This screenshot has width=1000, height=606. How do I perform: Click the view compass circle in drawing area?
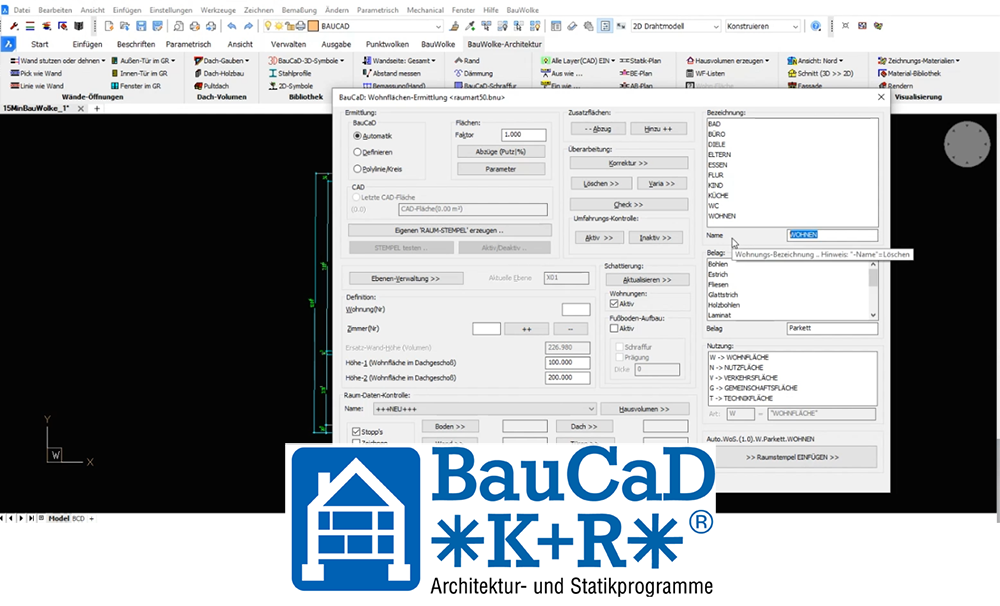[x=967, y=144]
